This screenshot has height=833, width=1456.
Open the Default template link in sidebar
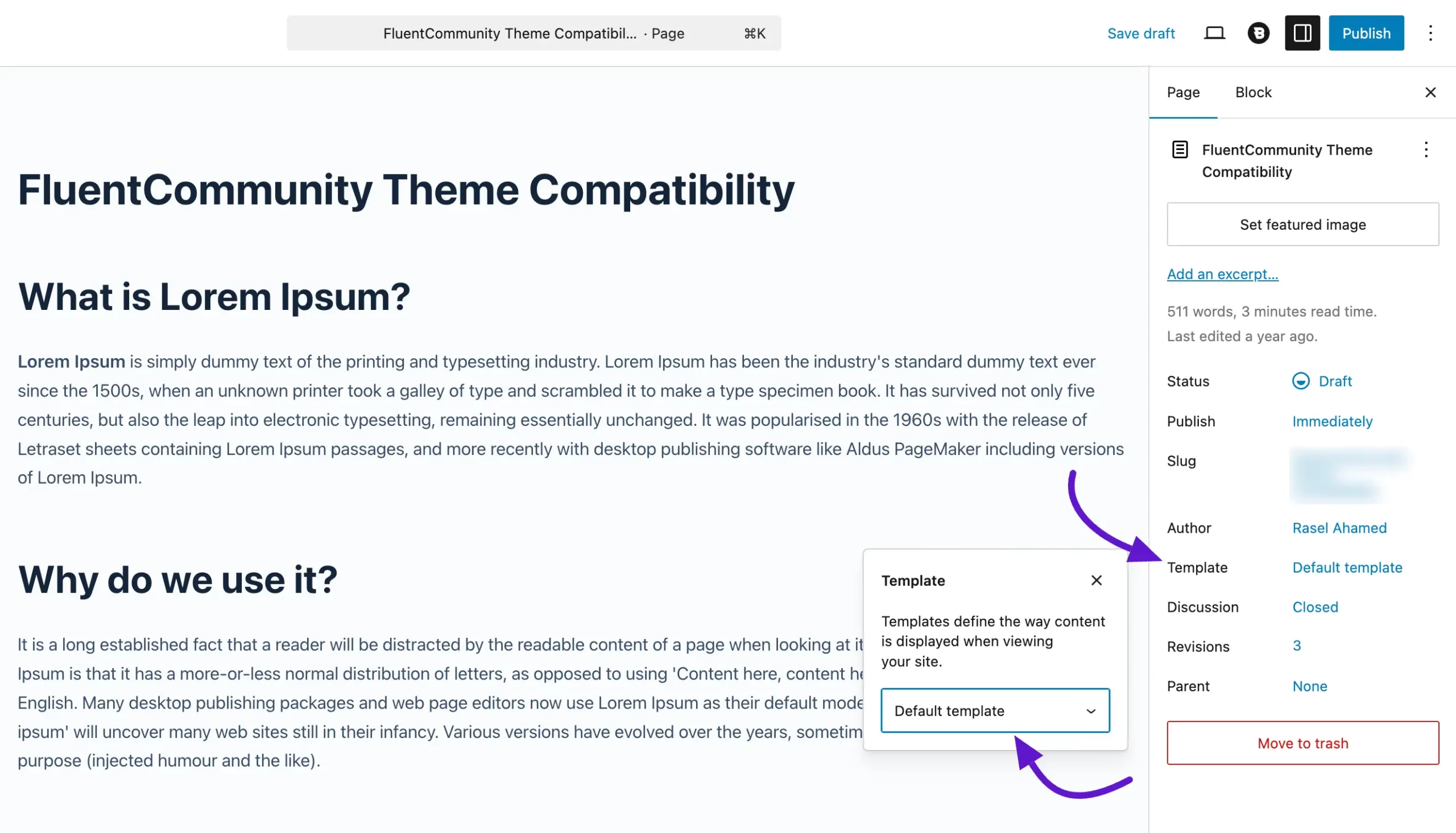1347,567
